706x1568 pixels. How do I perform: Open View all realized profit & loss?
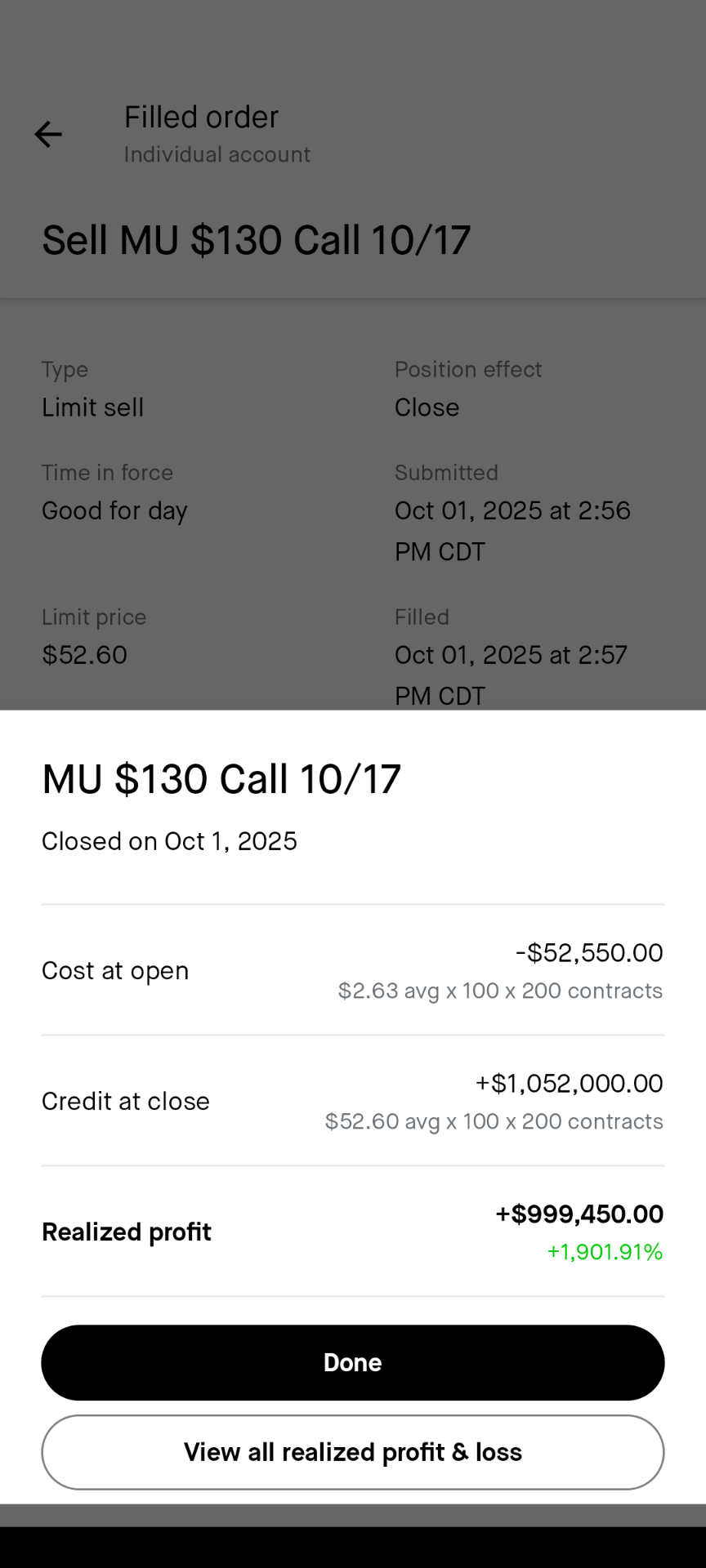[353, 1452]
